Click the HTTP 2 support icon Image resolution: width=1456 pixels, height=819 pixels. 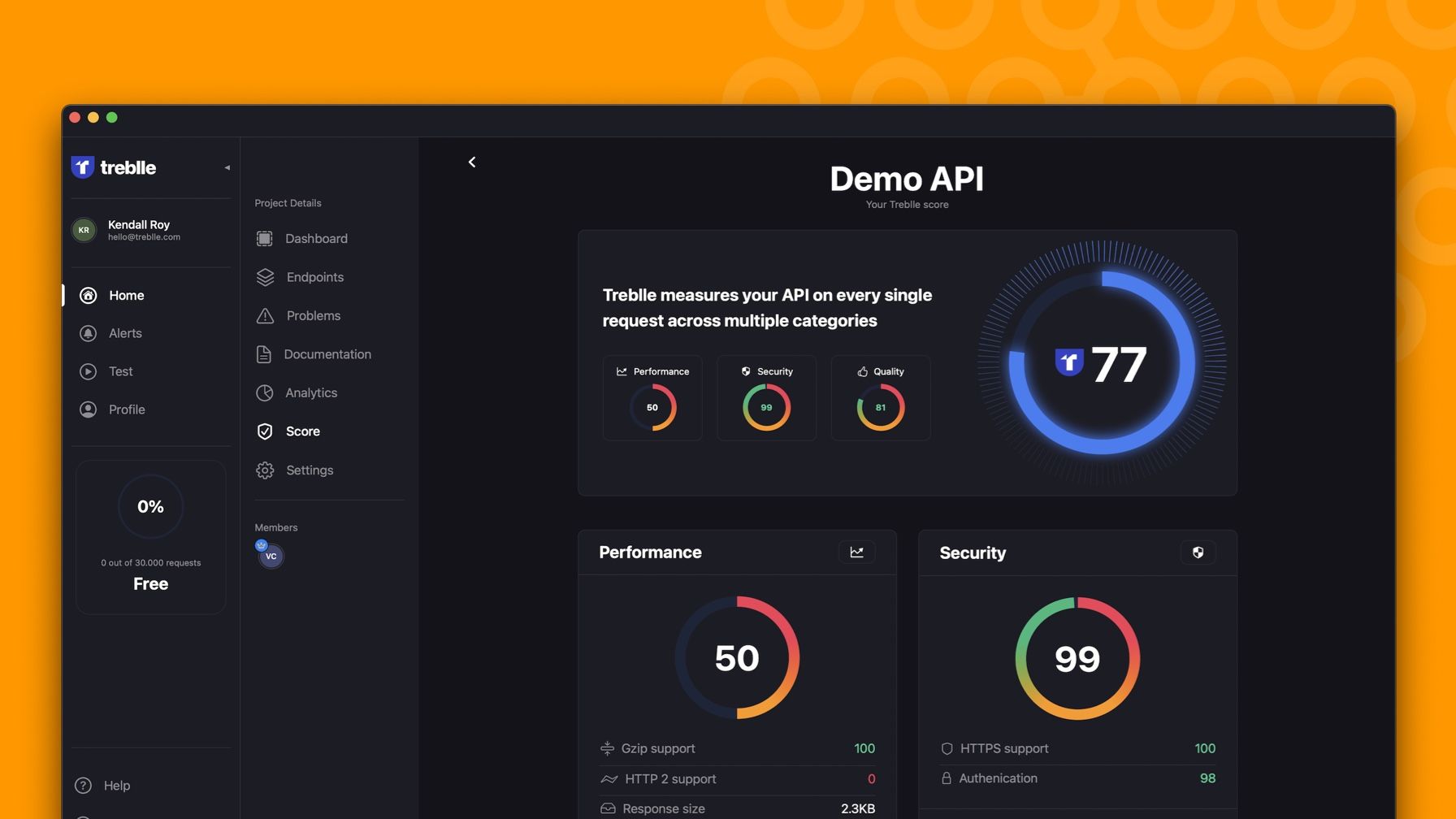[x=609, y=779]
